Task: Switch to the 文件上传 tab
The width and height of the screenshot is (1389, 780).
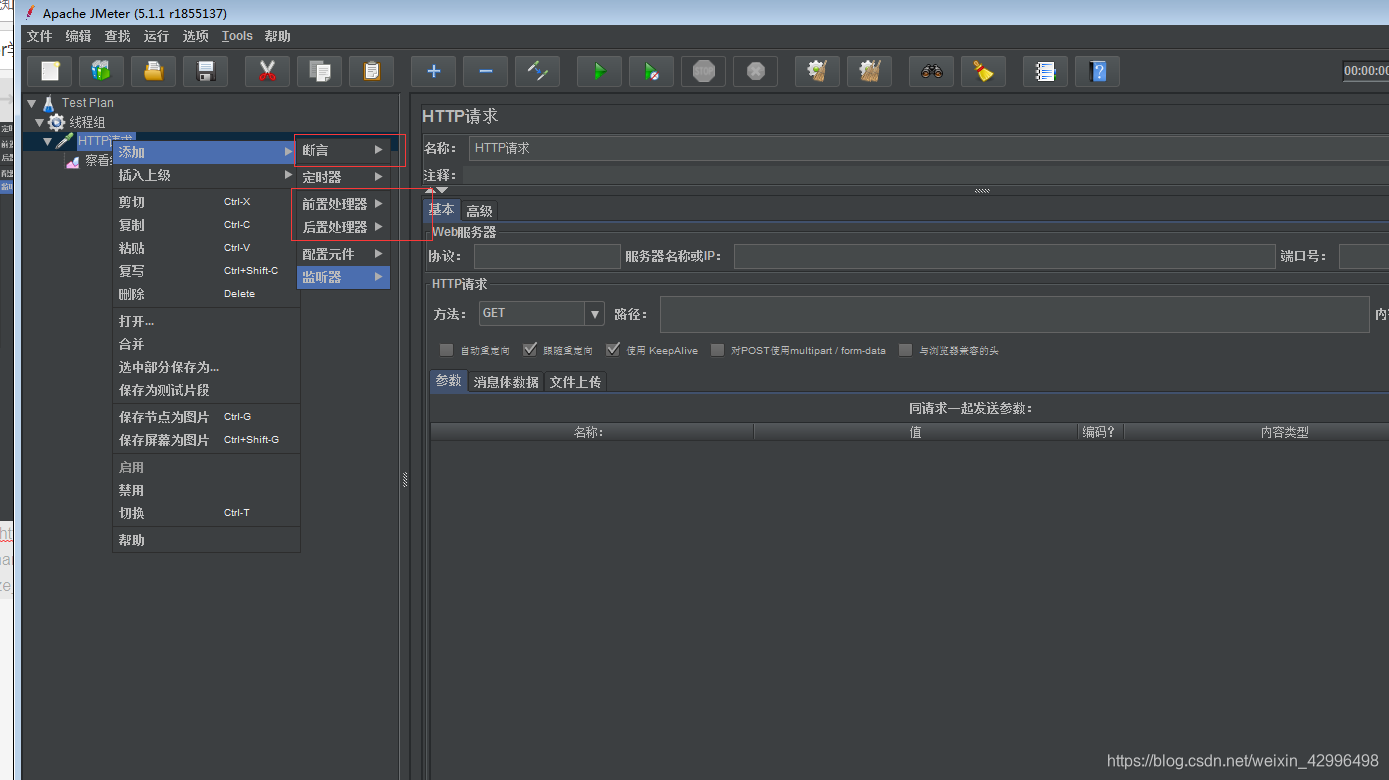Action: point(575,382)
